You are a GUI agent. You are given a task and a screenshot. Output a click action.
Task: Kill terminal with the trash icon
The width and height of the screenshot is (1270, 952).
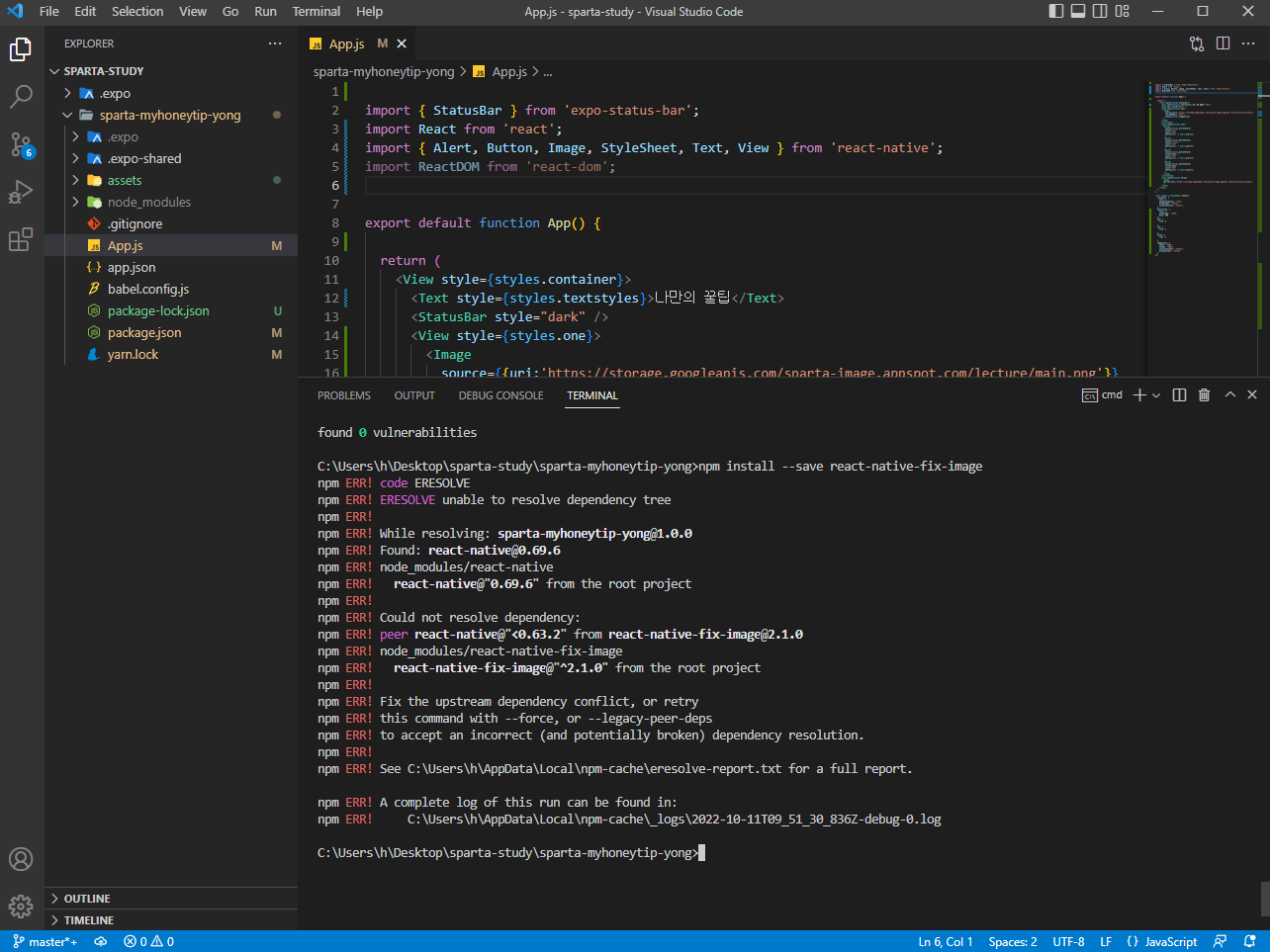[1204, 395]
